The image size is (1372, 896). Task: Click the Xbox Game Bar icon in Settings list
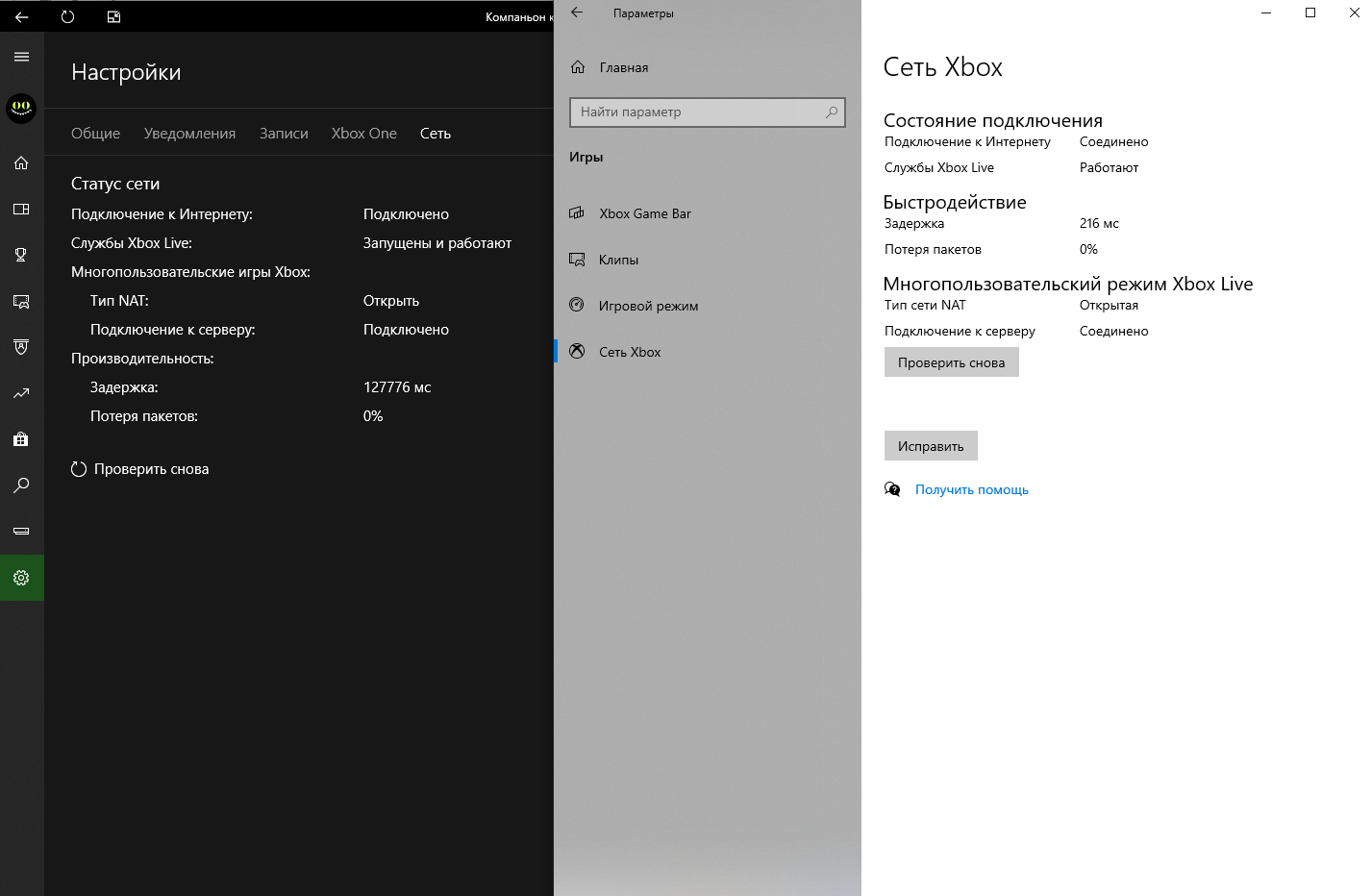[x=577, y=213]
